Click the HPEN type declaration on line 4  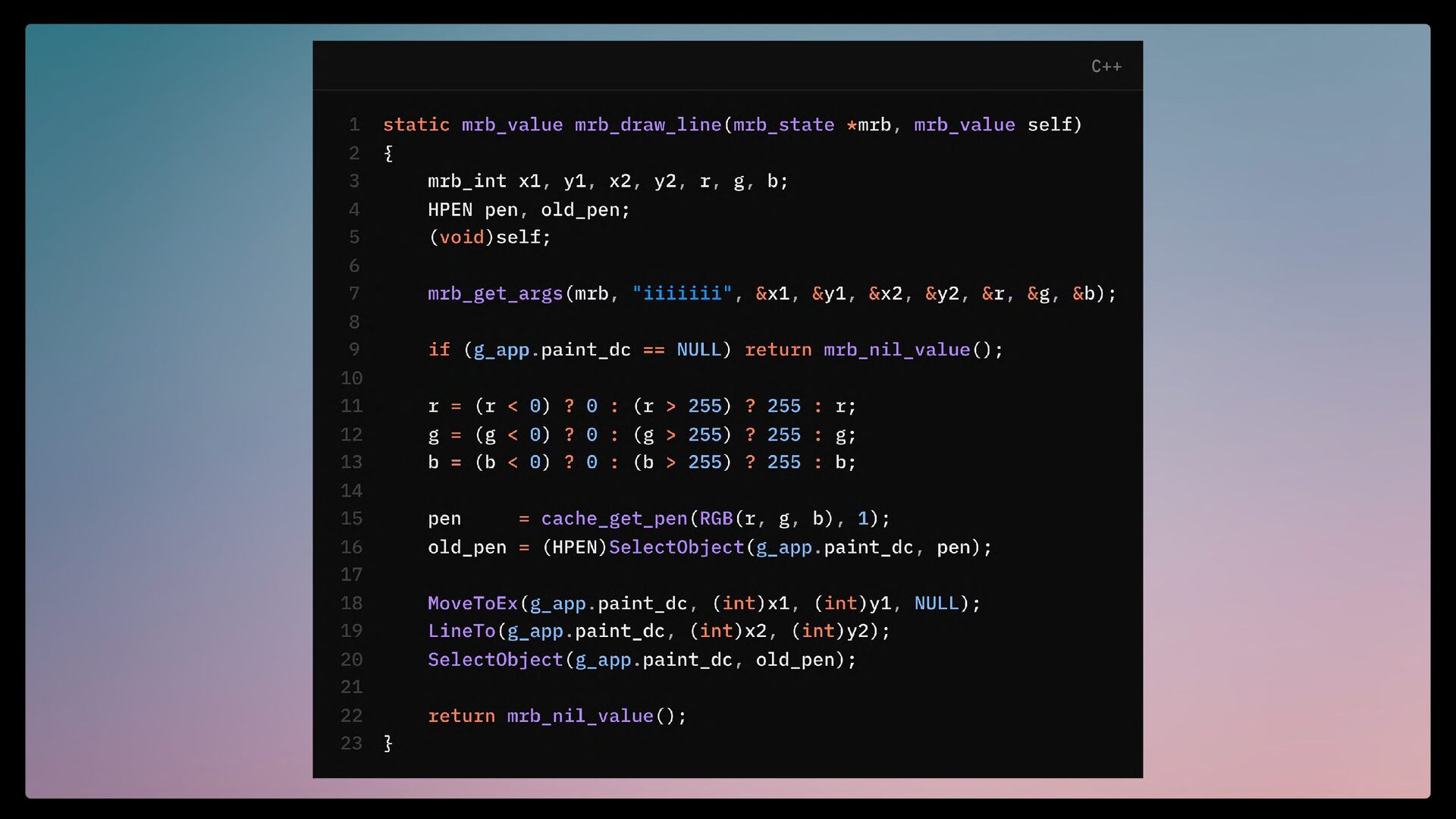(x=450, y=209)
